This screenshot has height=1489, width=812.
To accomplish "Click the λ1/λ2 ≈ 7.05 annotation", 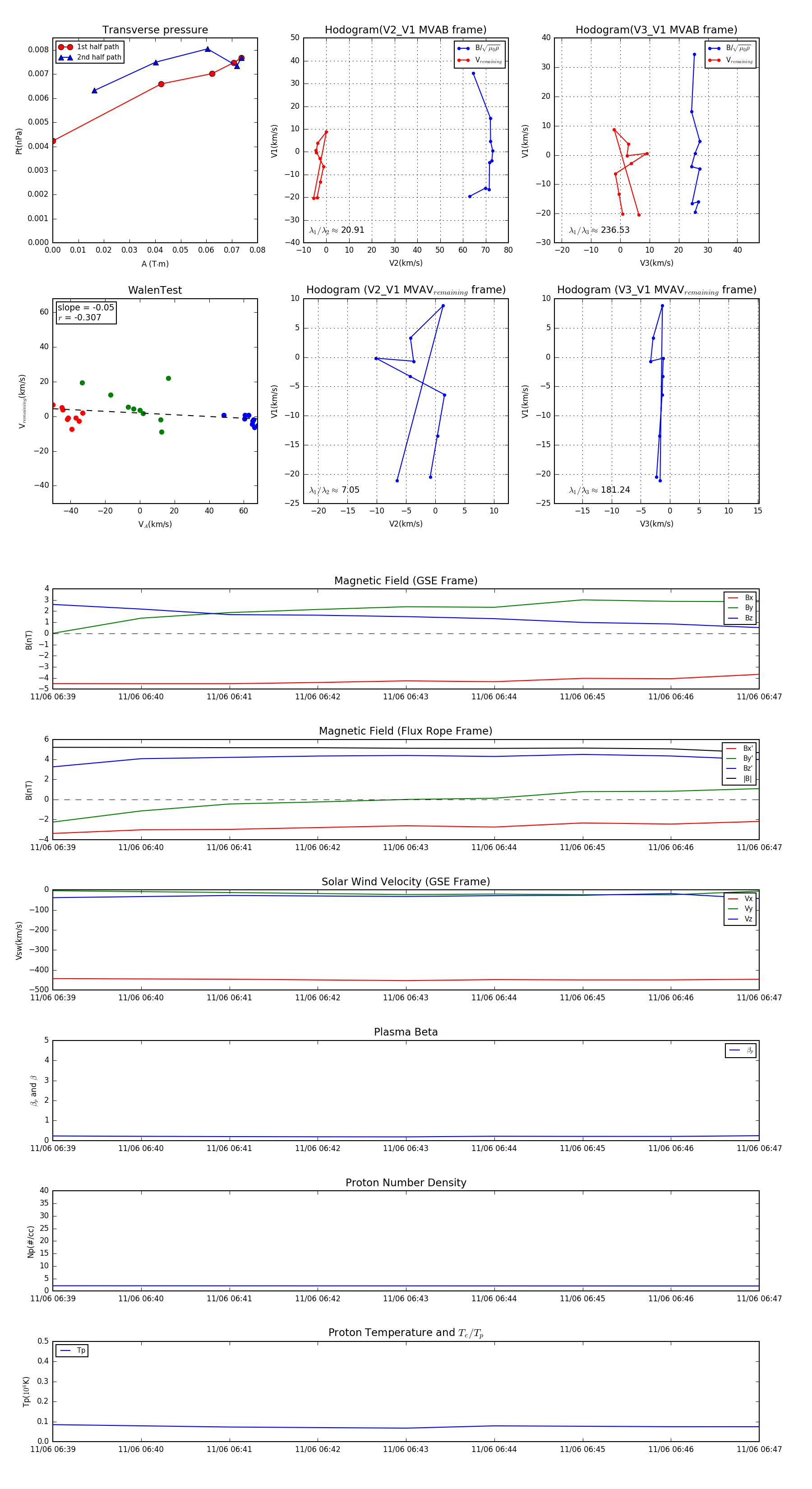I will (x=334, y=490).
